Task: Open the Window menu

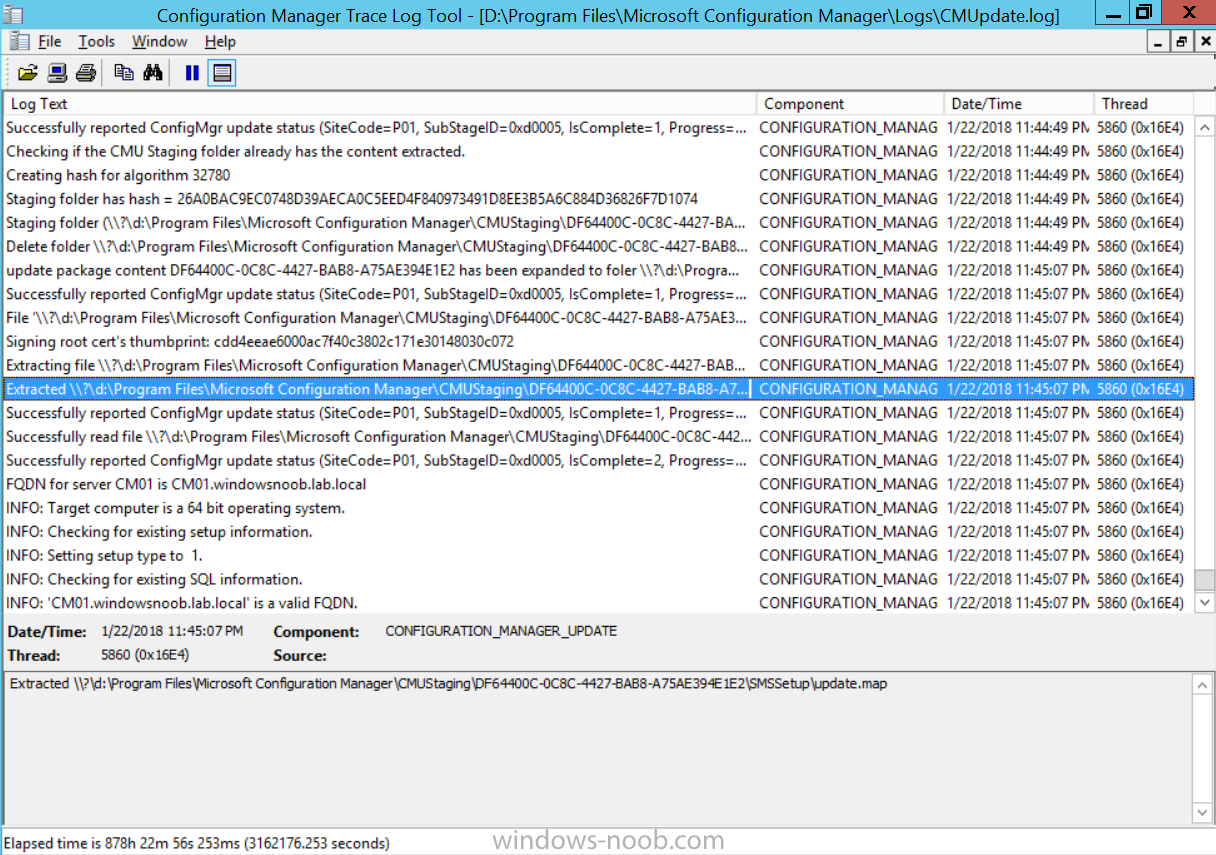Action: click(x=160, y=41)
